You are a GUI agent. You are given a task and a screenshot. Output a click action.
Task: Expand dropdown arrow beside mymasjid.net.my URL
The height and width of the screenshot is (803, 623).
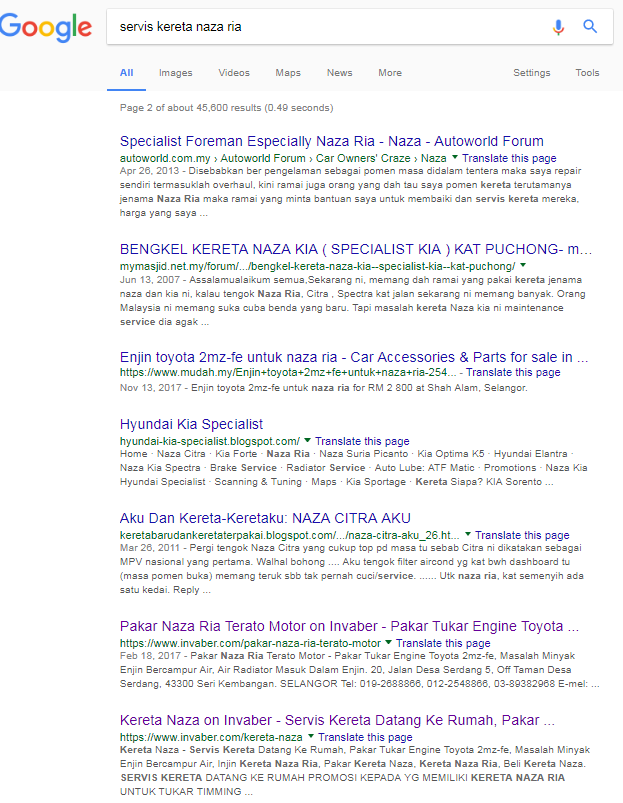(x=523, y=265)
